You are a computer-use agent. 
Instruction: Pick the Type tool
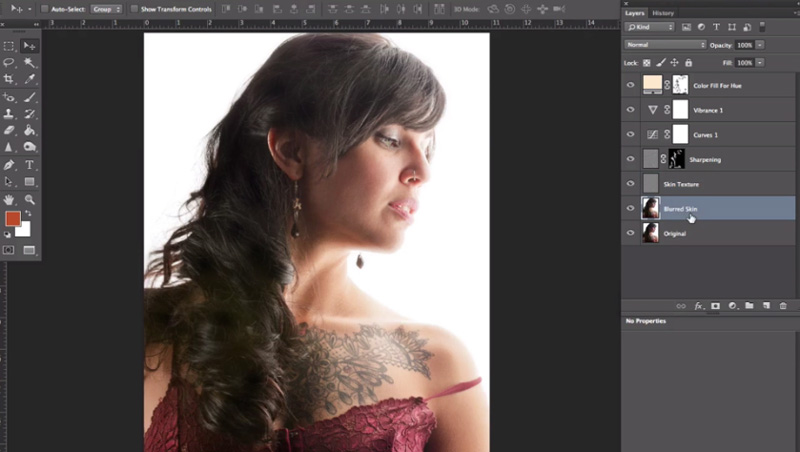point(29,165)
